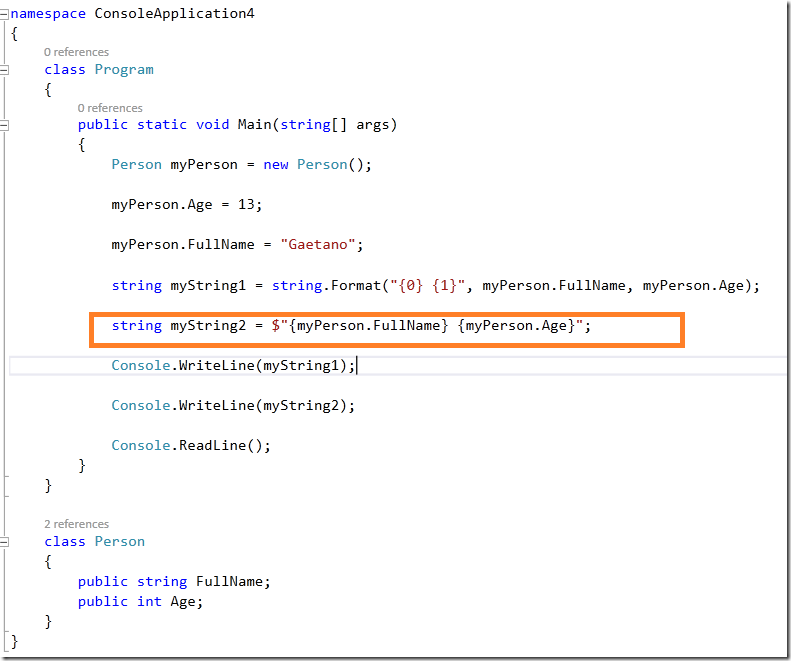Image resolution: width=791 pixels, height=661 pixels.
Task: Open "0 references" CodeLens above class Program
Action: click(x=76, y=52)
